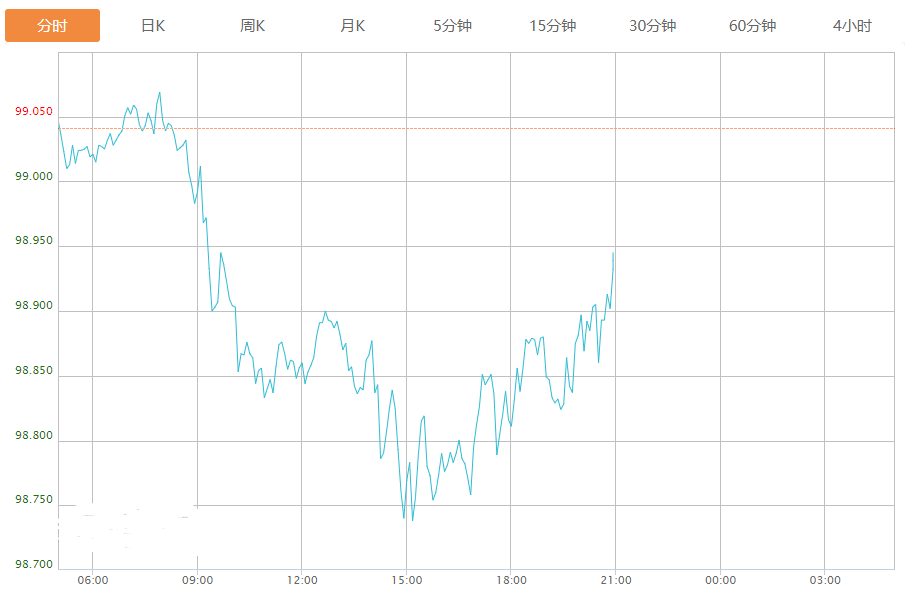
Task: Click the 21:00 time axis label
Action: click(616, 580)
